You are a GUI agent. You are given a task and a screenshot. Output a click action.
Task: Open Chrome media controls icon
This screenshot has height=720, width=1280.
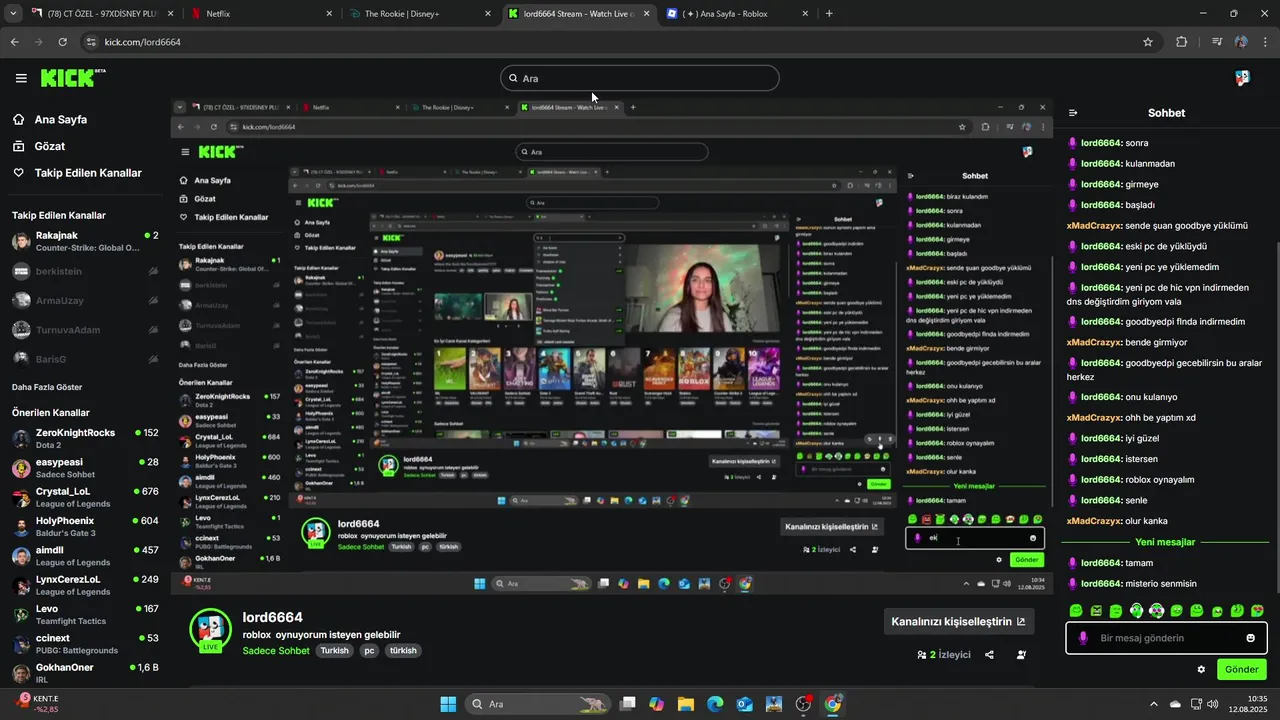1217,42
